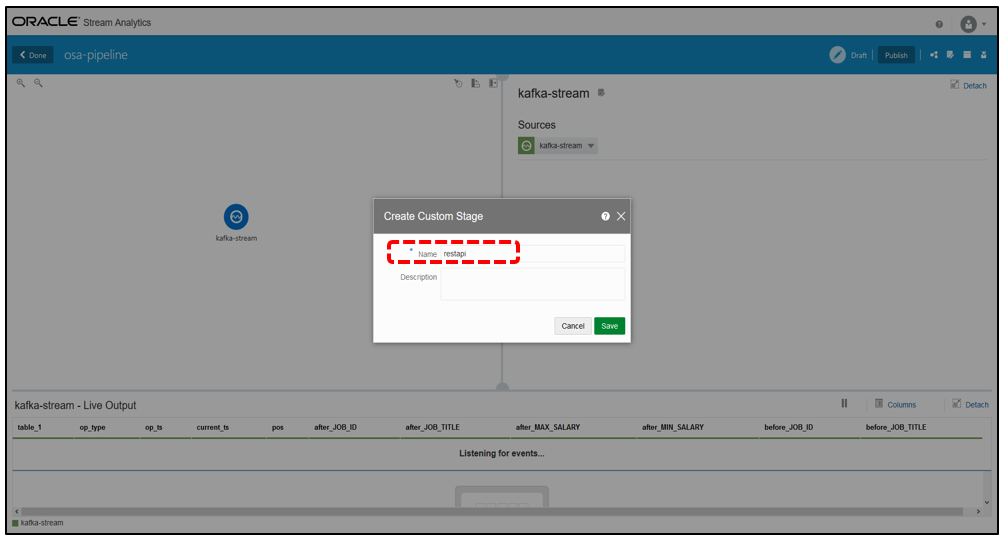Viewport: 1005px width, 539px height.
Task: Click the pos column header
Action: click(278, 427)
